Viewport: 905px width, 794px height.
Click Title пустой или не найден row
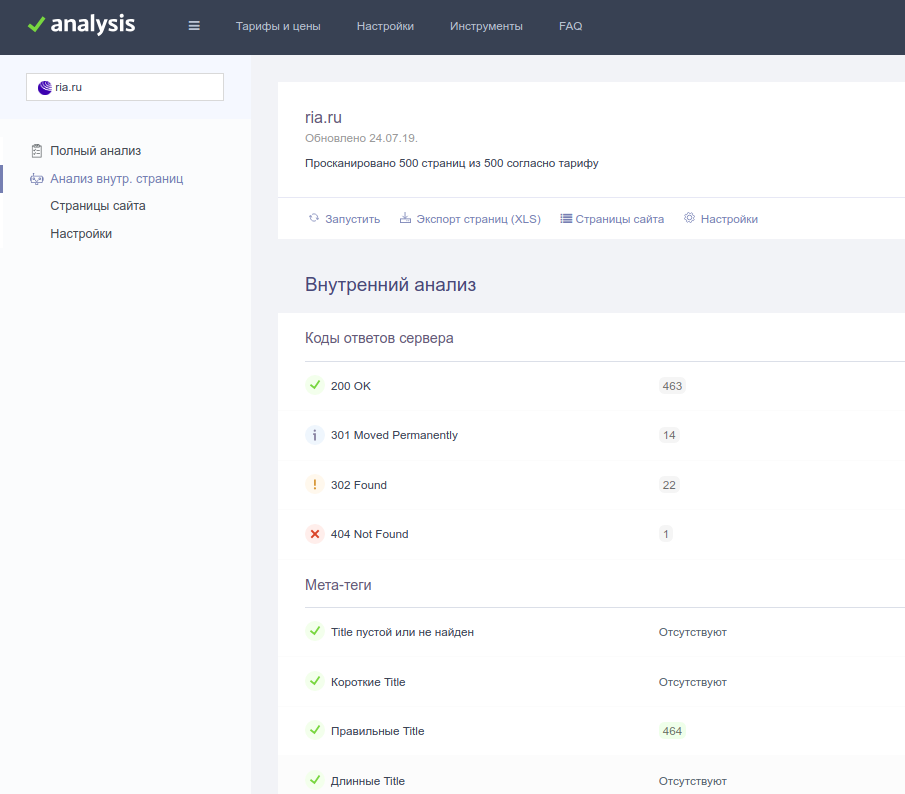[402, 632]
